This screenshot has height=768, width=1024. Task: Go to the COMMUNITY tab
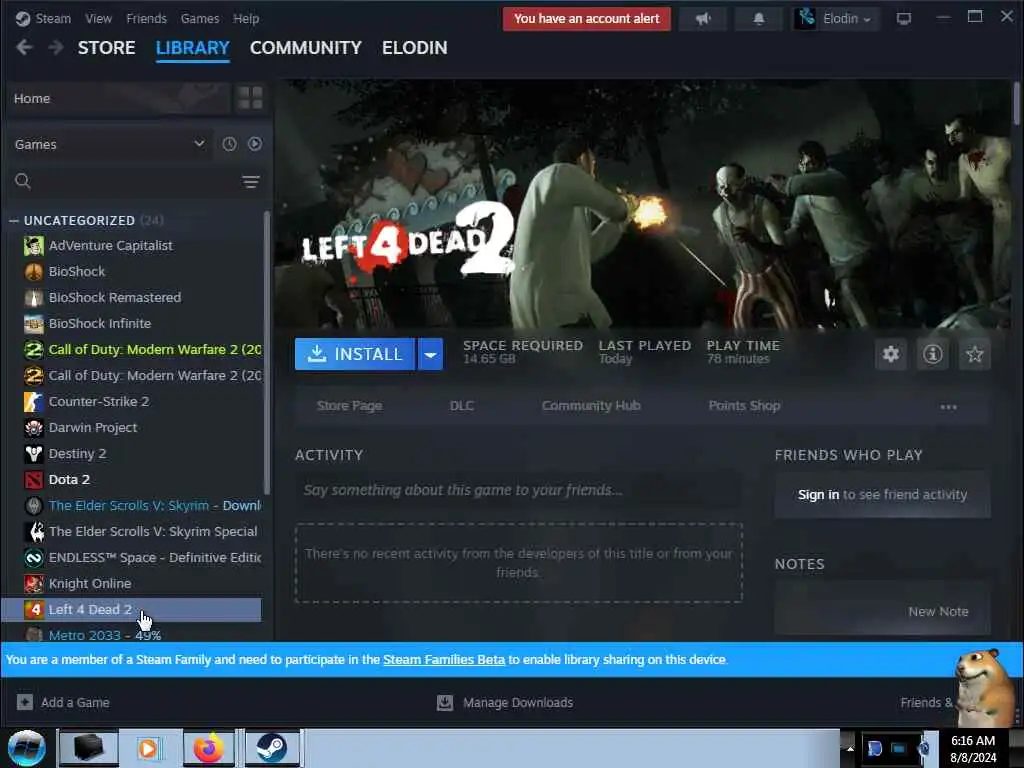(x=306, y=48)
